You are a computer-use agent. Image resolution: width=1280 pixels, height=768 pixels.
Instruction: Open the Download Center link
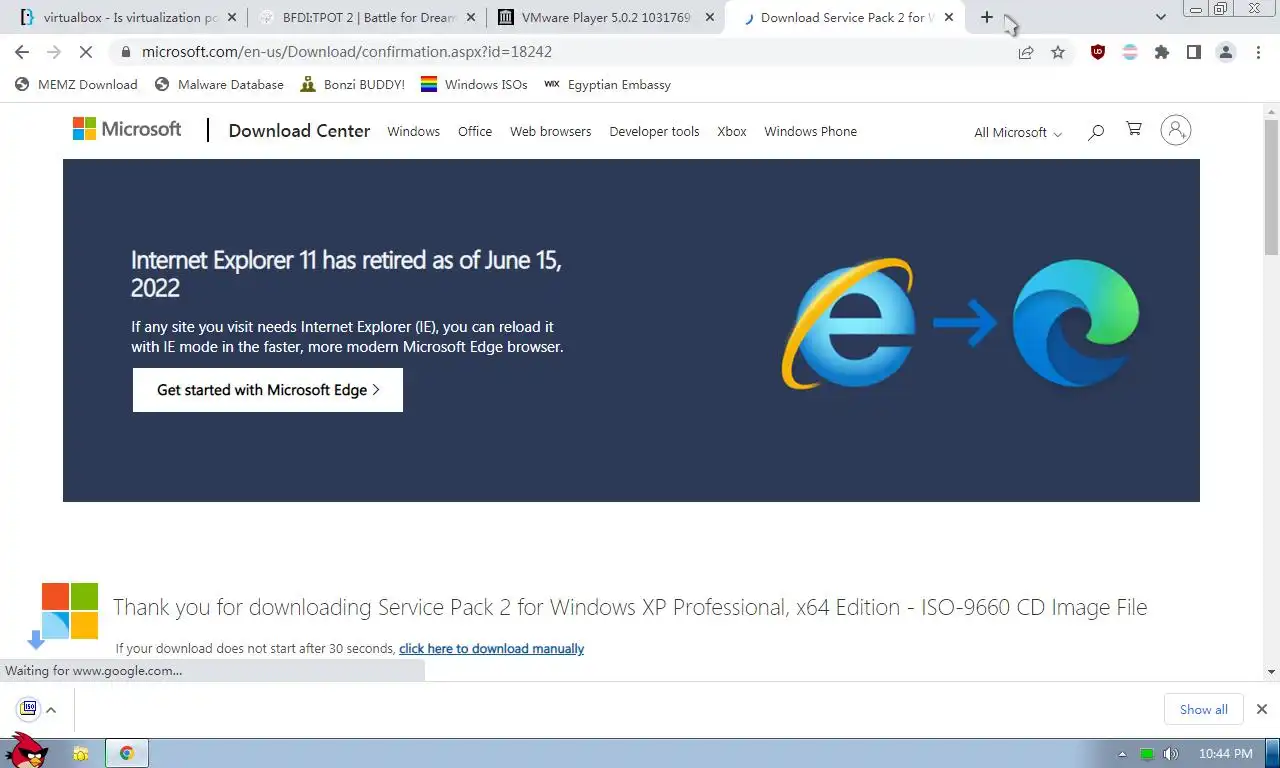299,131
